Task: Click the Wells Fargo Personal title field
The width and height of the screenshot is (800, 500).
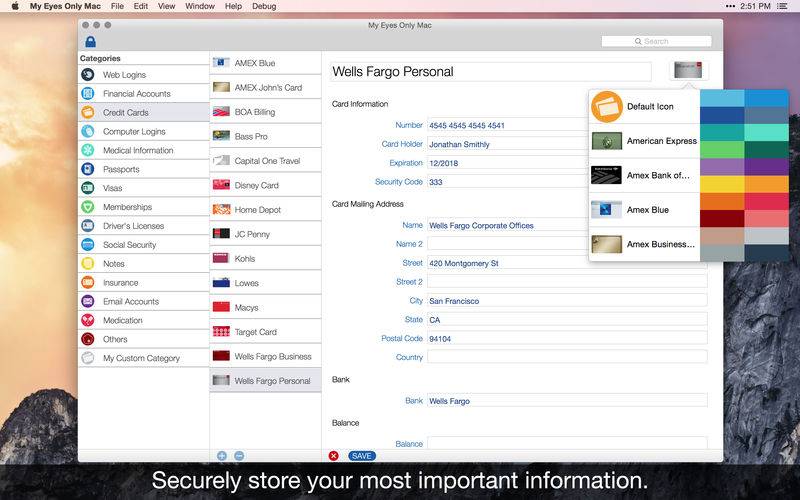Action: coord(491,71)
